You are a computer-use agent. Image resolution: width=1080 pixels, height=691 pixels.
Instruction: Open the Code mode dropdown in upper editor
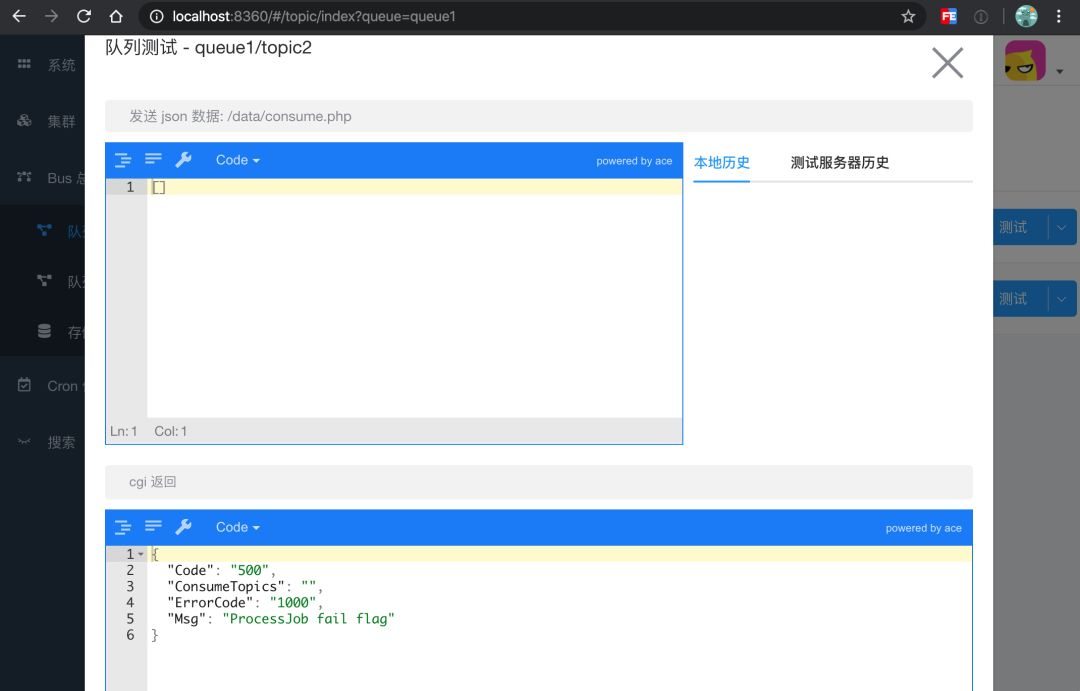(x=238, y=160)
